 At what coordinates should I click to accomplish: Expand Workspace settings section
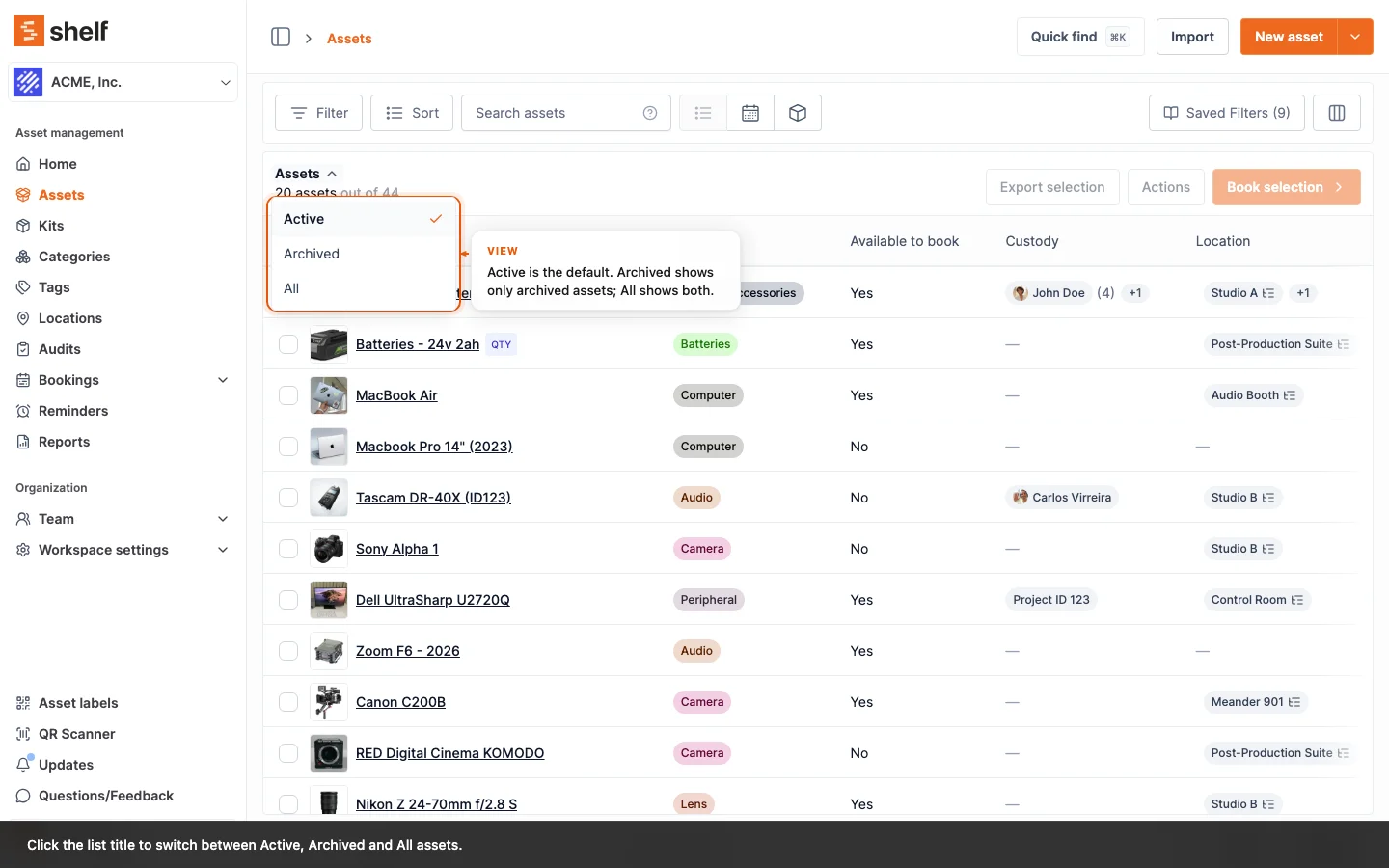(x=223, y=550)
